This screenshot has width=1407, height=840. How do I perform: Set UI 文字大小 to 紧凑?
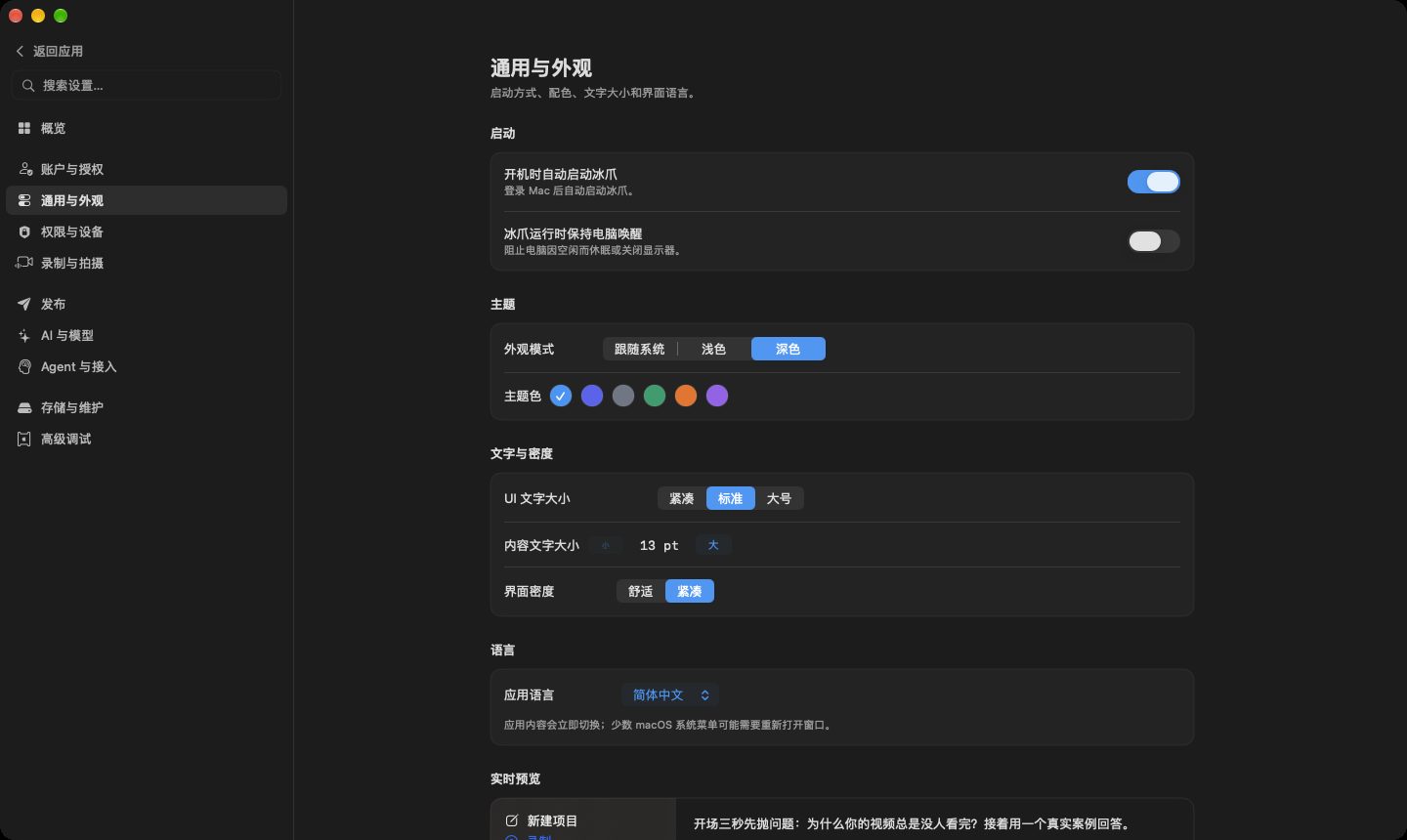681,498
